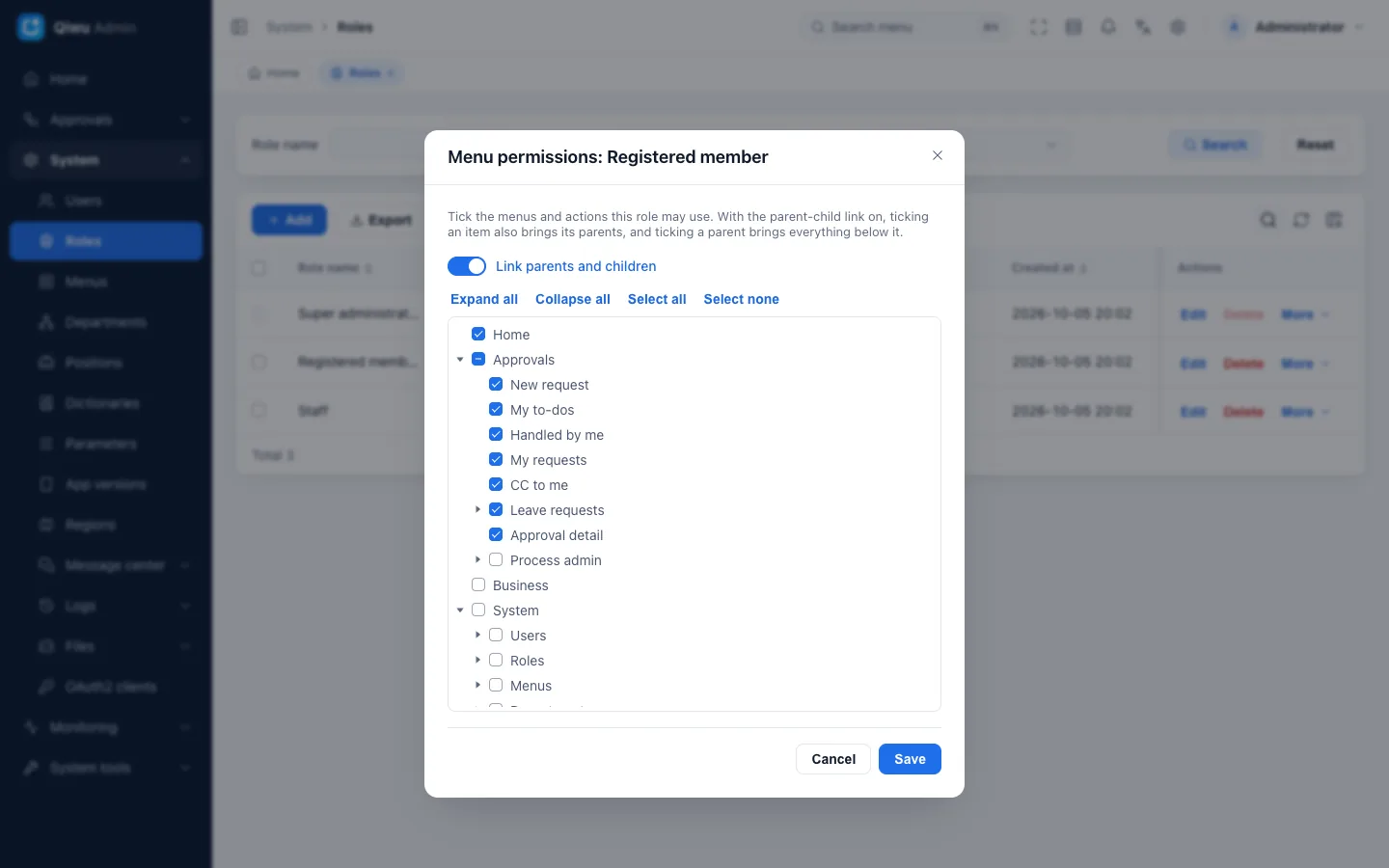Click the Collapse all link

[x=573, y=299]
